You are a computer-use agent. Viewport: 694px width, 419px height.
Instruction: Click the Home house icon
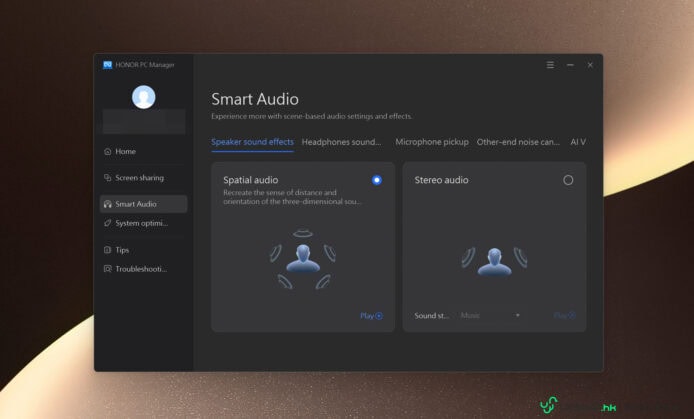(x=108, y=151)
